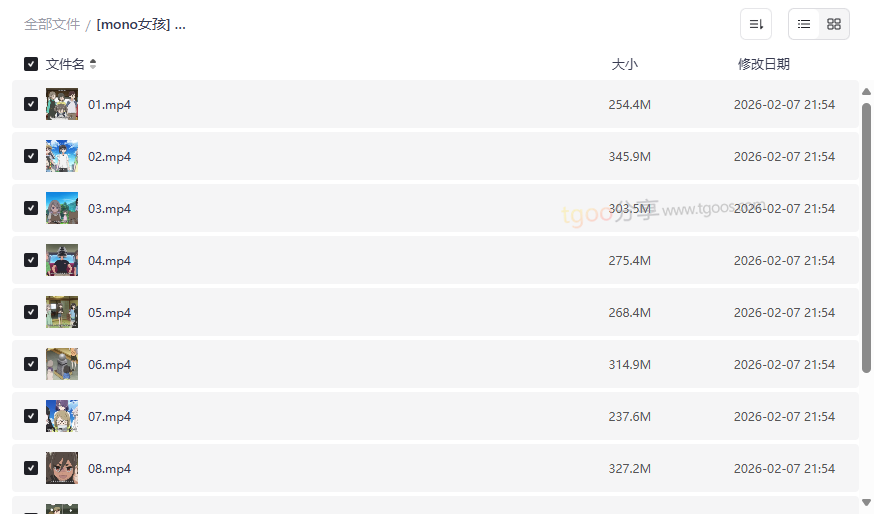
Task: Click the 08.mp4 video thumbnail
Action: pos(62,468)
